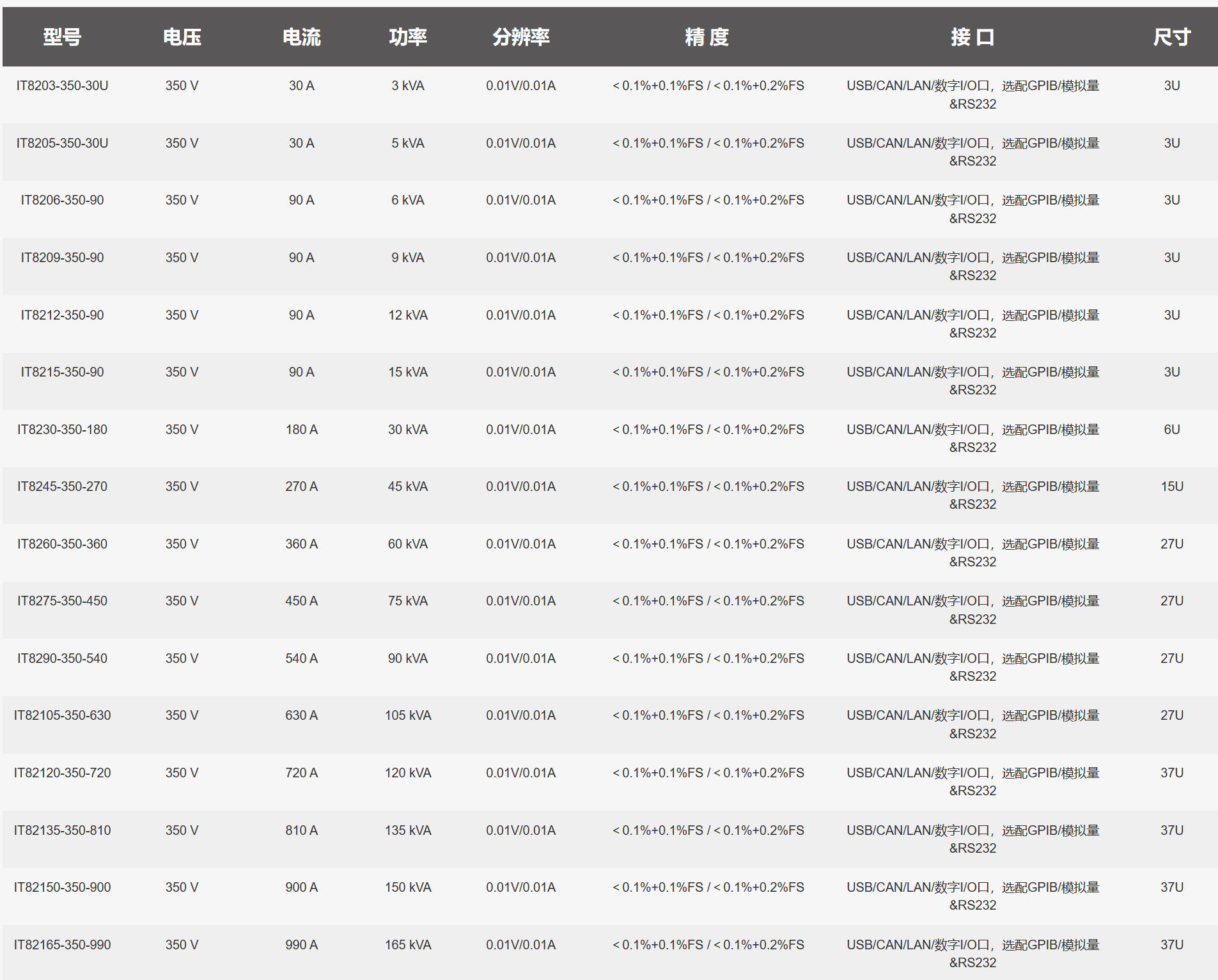Click the 15U size cell
Image resolution: width=1218 pixels, height=980 pixels.
[1171, 486]
